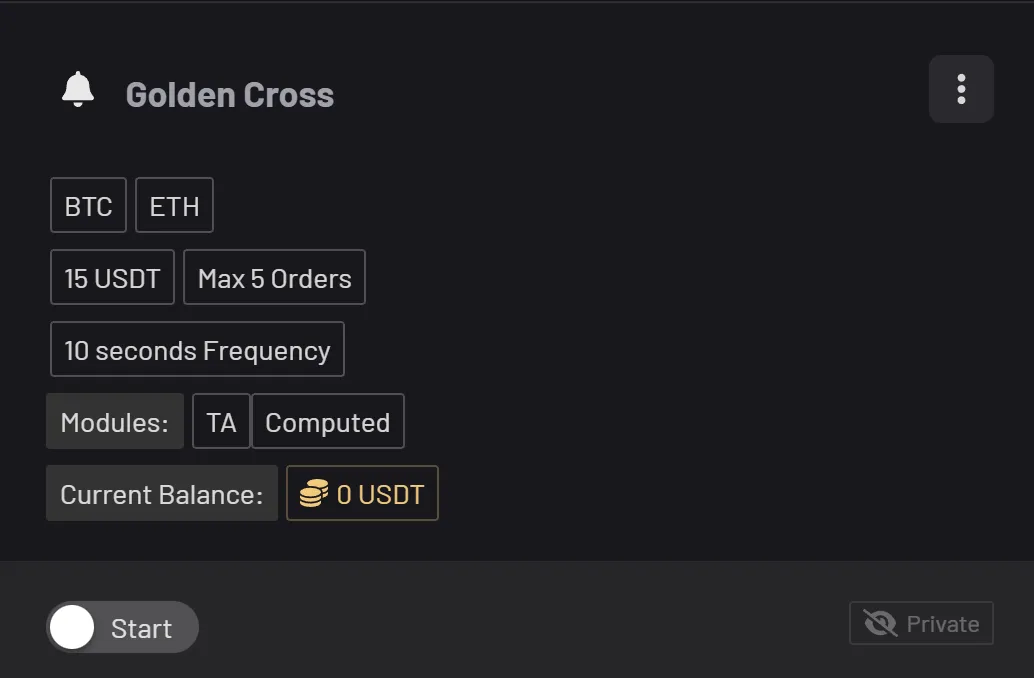Click the 0 USDT balance badge
Image resolution: width=1034 pixels, height=678 pixels.
pyautogui.click(x=362, y=493)
